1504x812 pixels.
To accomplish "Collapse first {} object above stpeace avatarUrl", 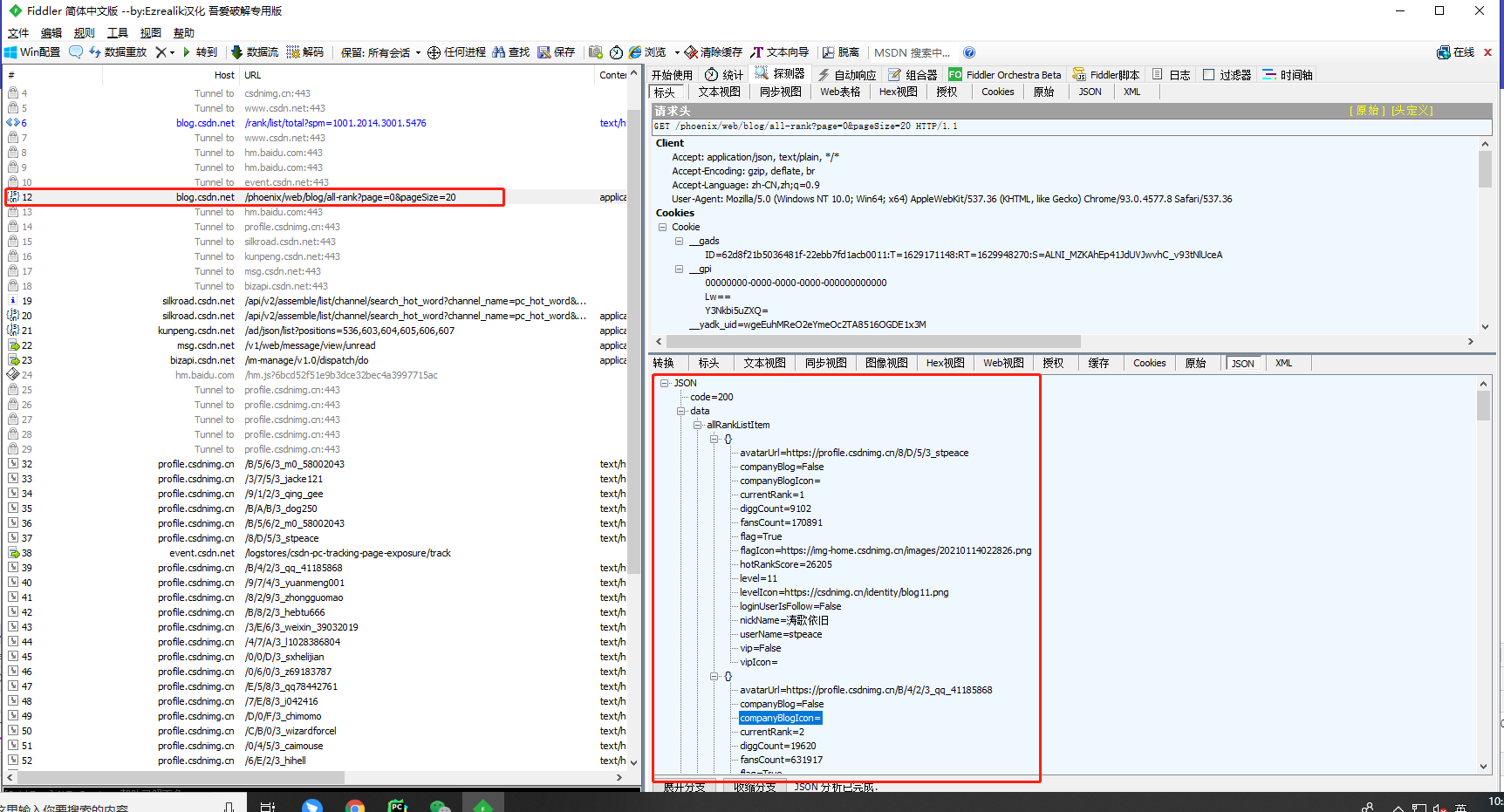I will pyautogui.click(x=714, y=439).
